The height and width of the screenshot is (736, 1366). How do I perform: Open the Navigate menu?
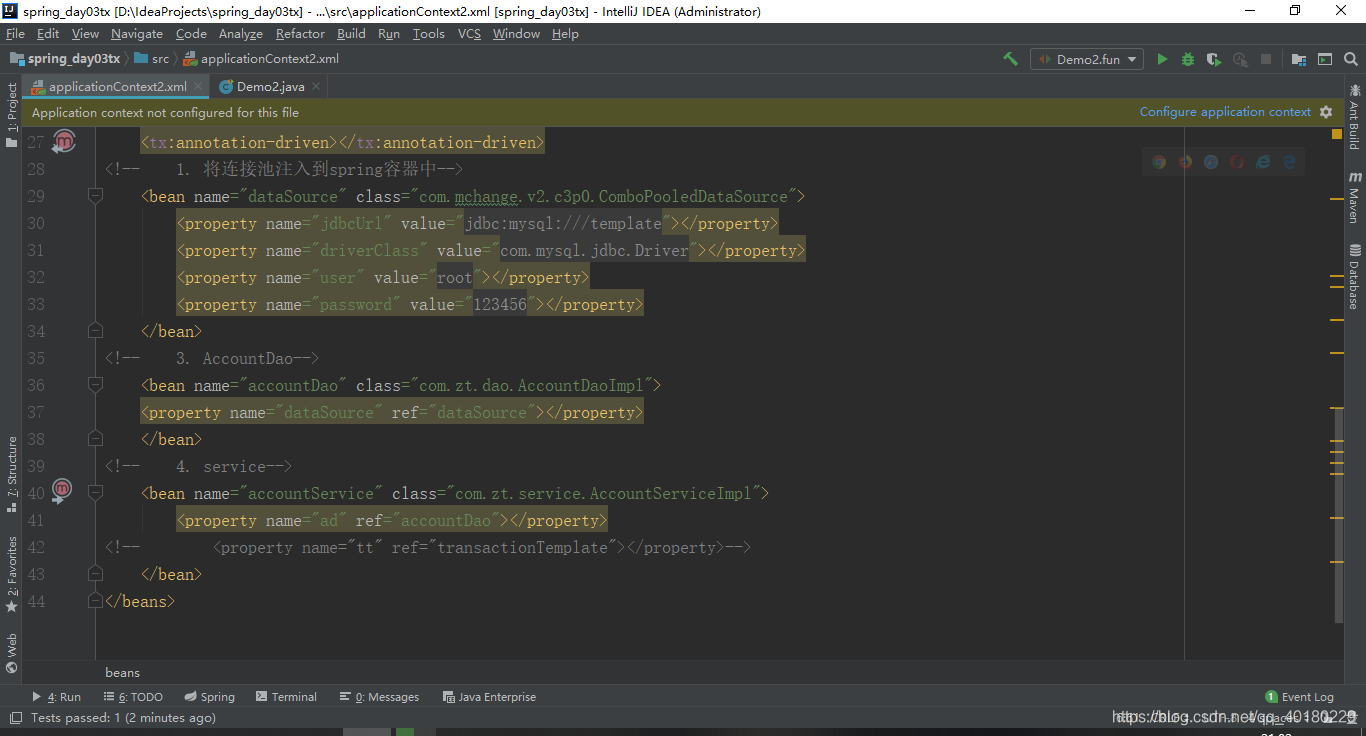click(x=137, y=34)
